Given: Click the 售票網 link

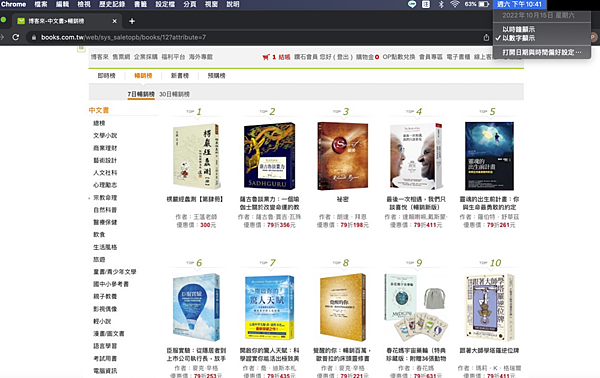Looking at the screenshot, I should (x=121, y=57).
